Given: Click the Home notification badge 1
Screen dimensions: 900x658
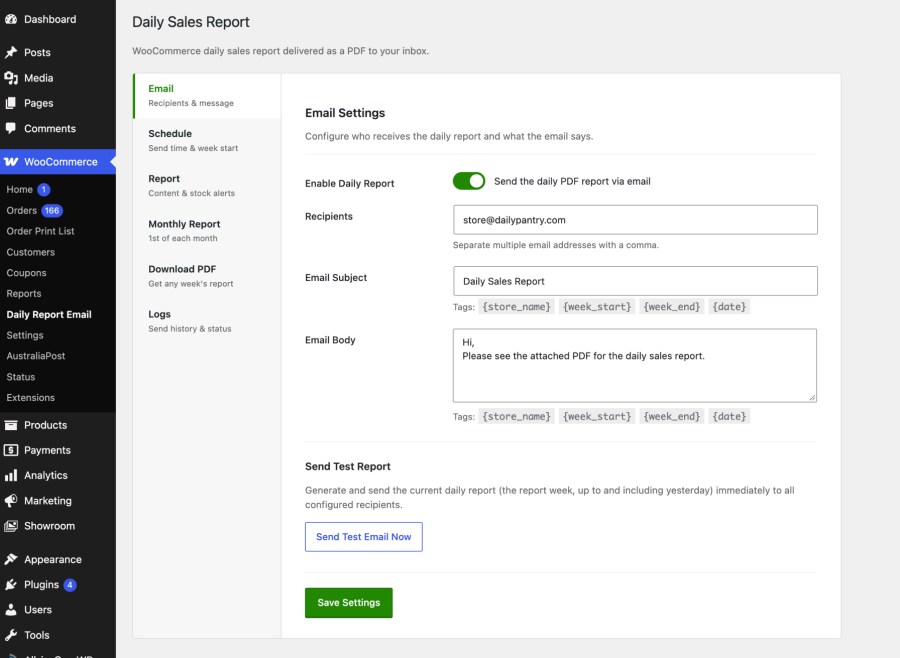Looking at the screenshot, I should coord(44,189).
